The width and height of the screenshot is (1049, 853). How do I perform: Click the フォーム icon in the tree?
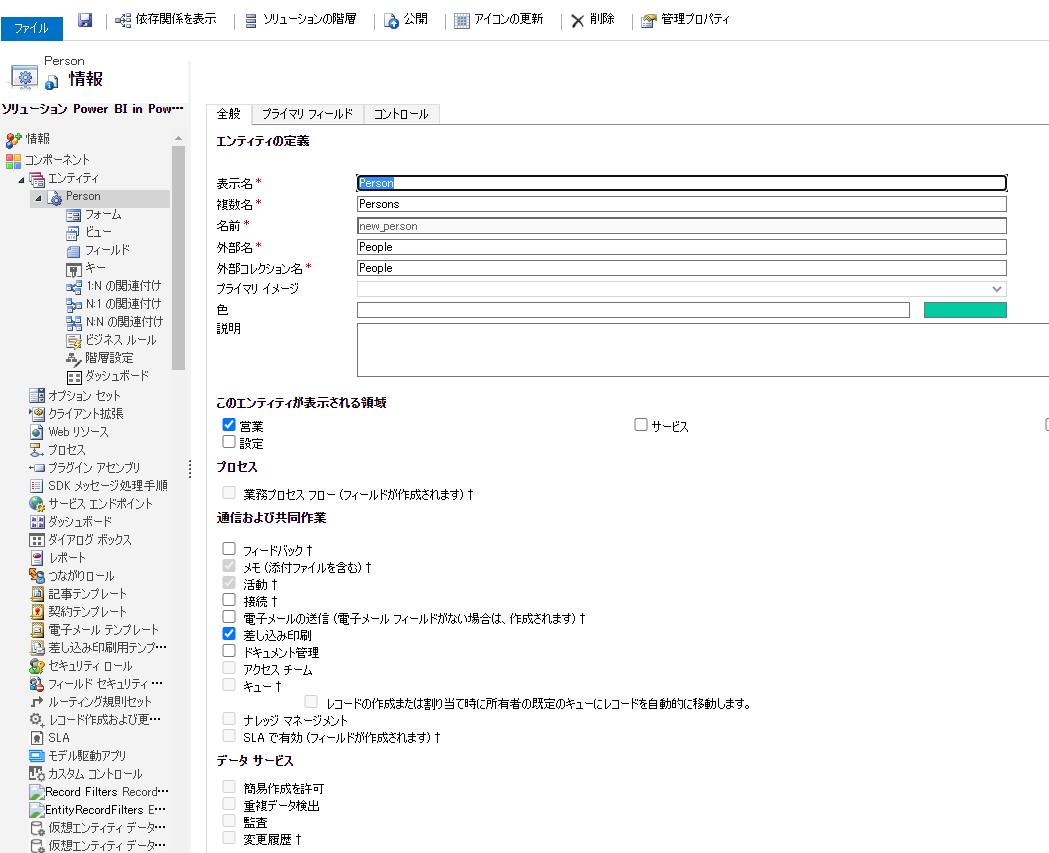click(74, 215)
